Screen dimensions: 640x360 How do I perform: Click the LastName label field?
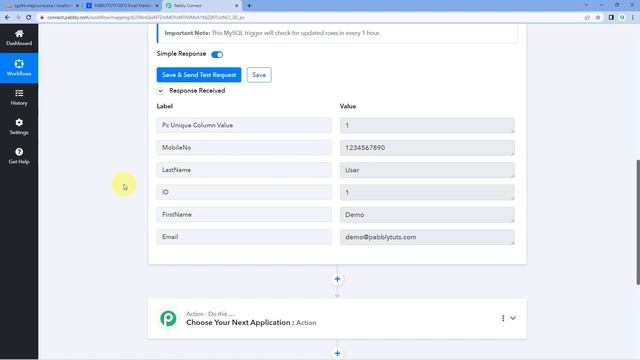244,170
